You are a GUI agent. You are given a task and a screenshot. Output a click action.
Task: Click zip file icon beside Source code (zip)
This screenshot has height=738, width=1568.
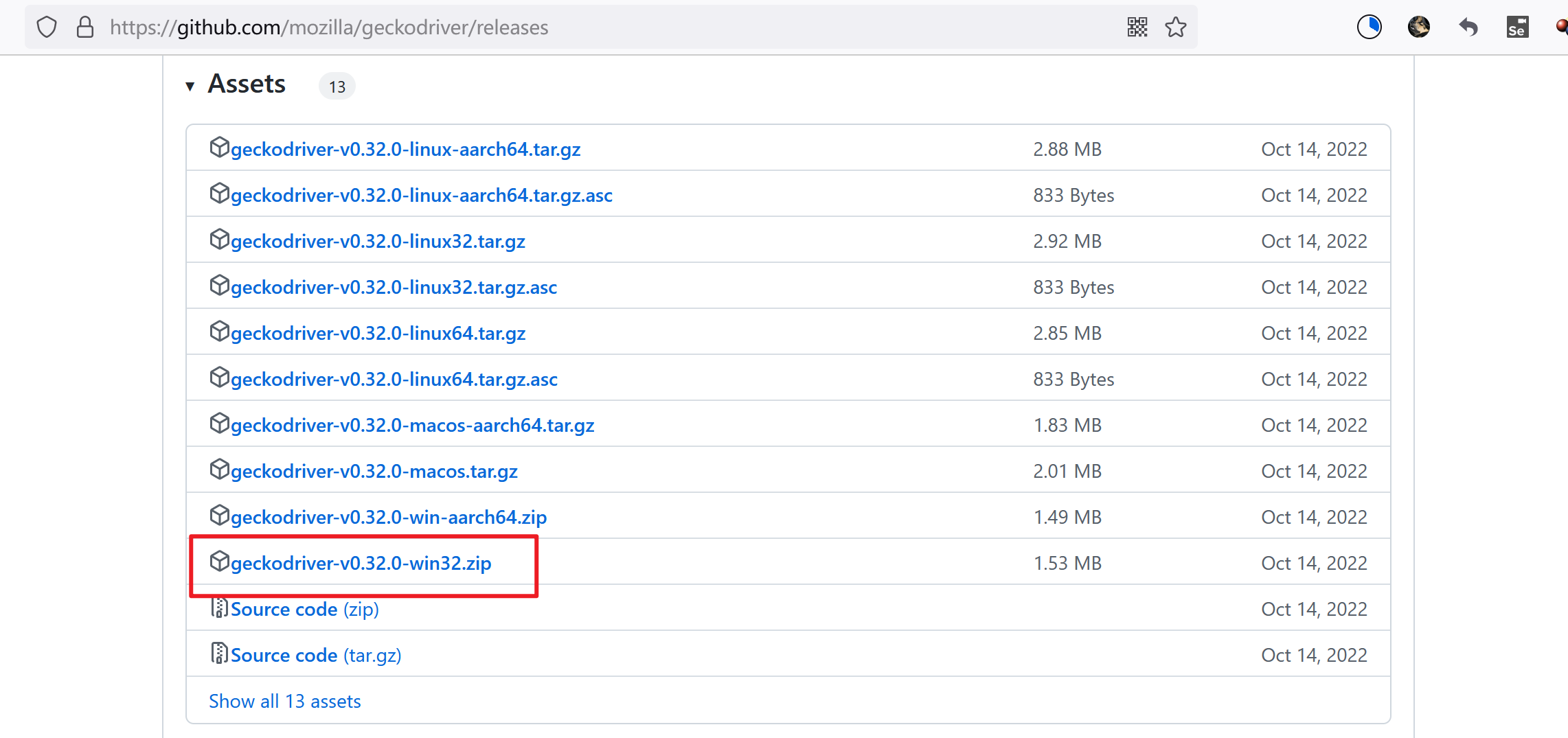pyautogui.click(x=219, y=608)
